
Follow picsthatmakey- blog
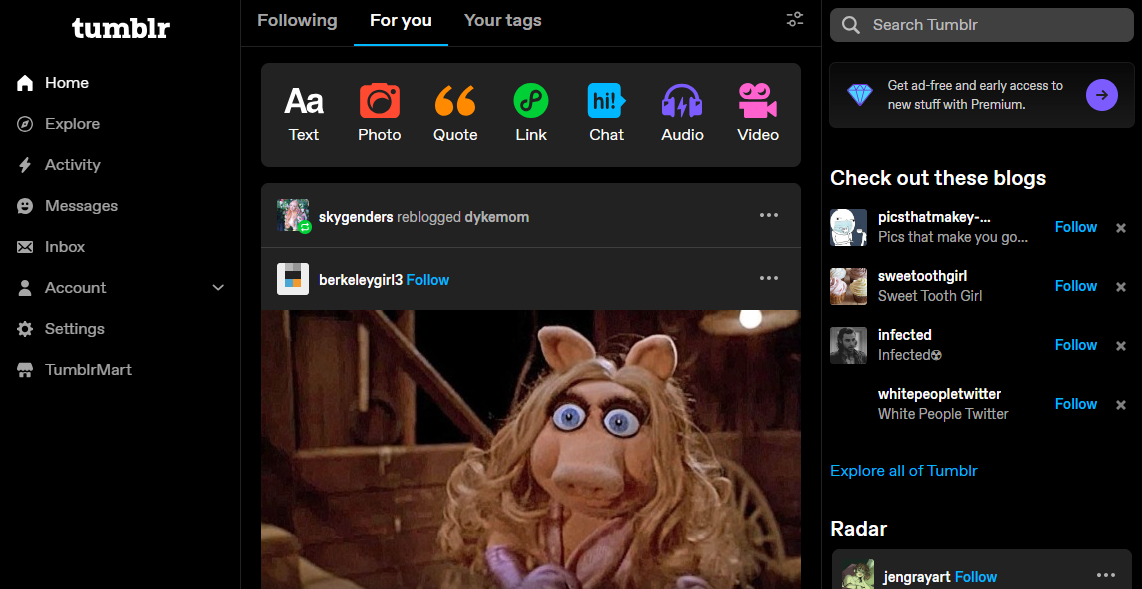(x=1076, y=227)
